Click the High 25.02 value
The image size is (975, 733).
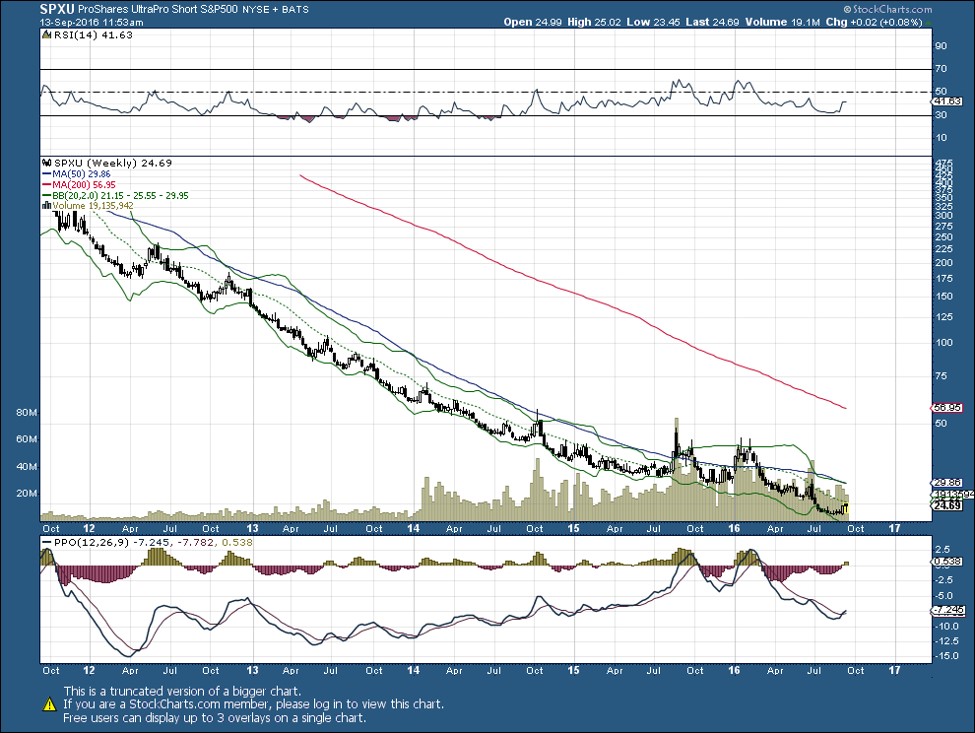pyautogui.click(x=594, y=22)
